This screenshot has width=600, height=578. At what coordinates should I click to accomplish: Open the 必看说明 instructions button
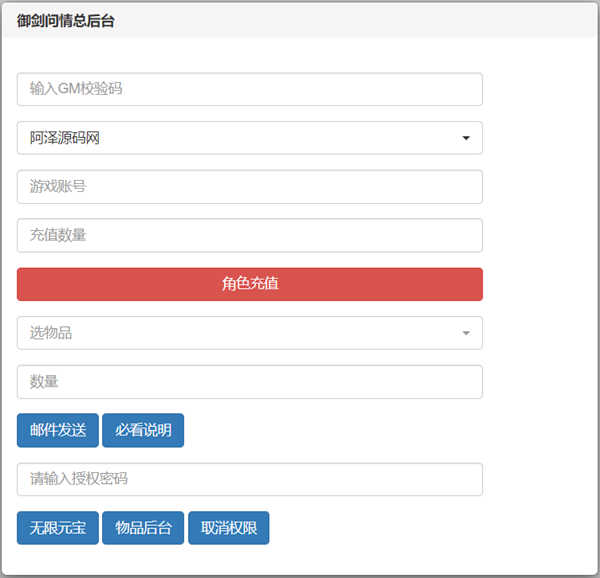[x=143, y=430]
